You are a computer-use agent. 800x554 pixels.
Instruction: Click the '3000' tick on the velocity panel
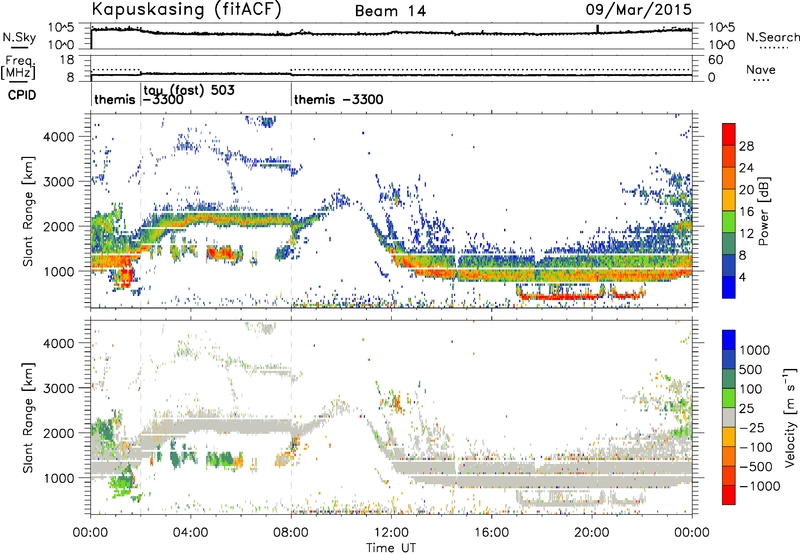pyautogui.click(x=59, y=388)
